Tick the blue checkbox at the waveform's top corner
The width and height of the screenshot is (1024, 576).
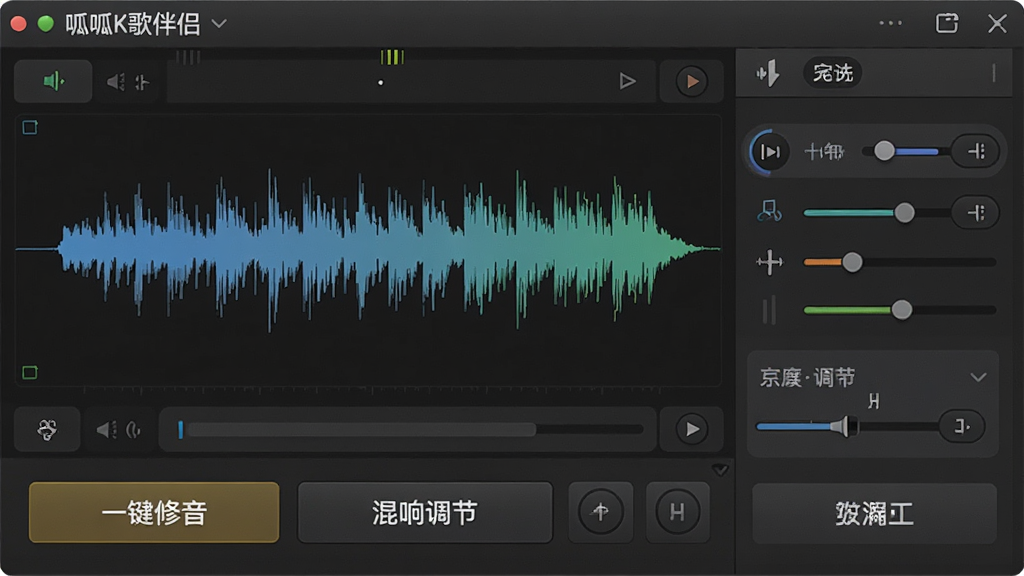[x=30, y=127]
